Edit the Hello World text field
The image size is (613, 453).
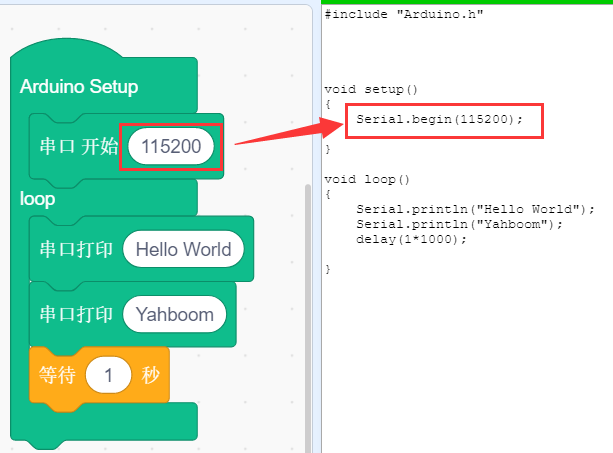click(x=183, y=249)
